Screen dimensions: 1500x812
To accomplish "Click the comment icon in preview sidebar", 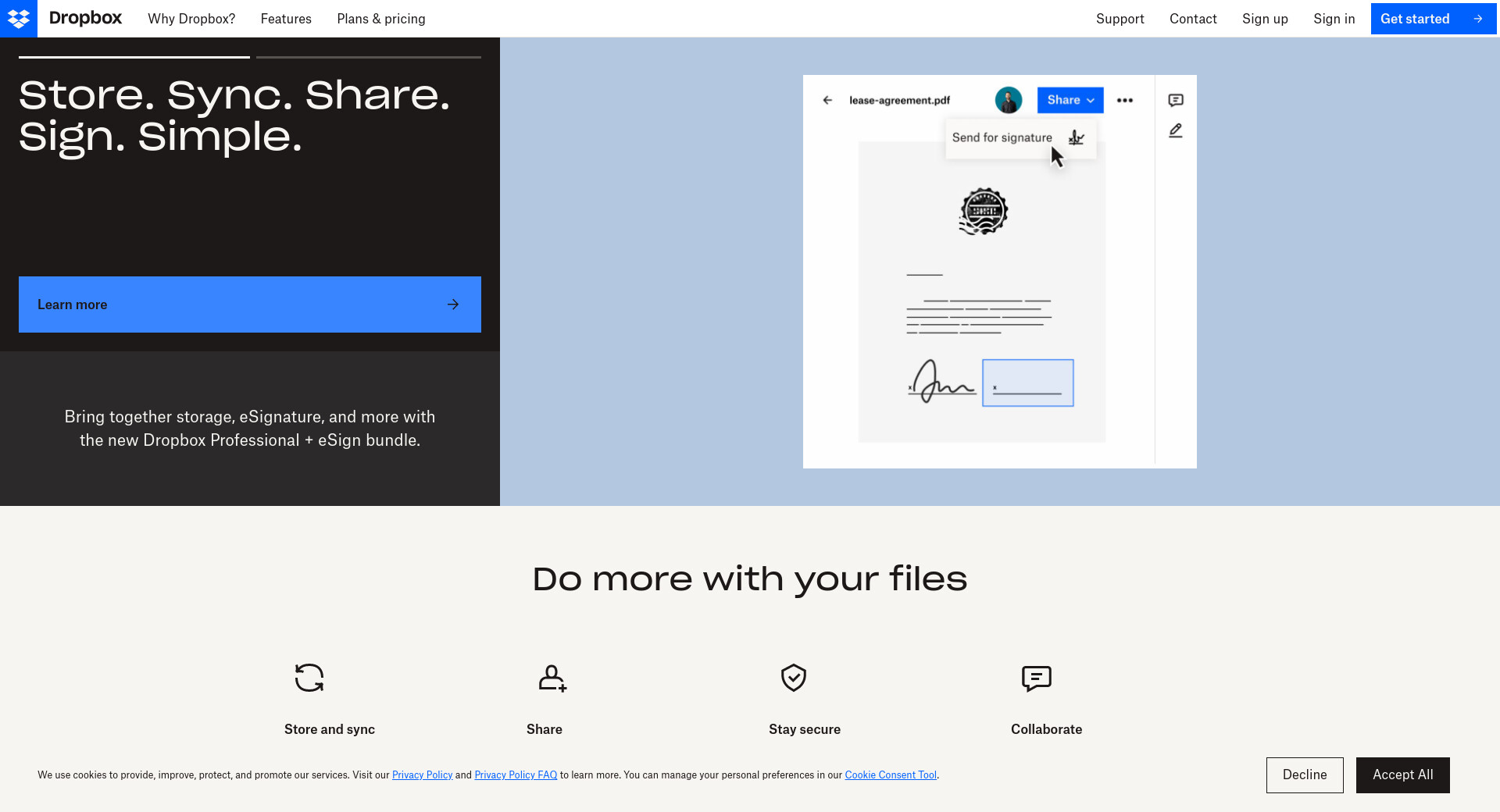I will [x=1176, y=100].
